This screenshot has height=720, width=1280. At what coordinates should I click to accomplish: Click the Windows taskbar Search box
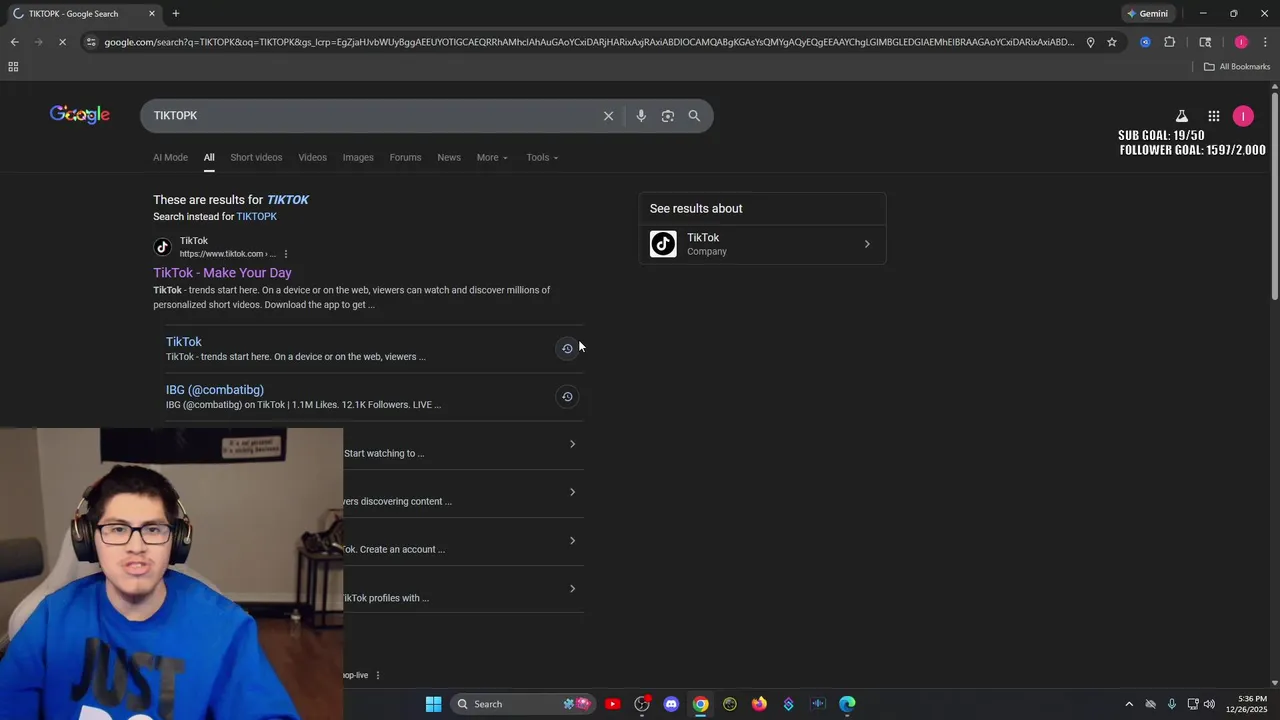point(521,704)
